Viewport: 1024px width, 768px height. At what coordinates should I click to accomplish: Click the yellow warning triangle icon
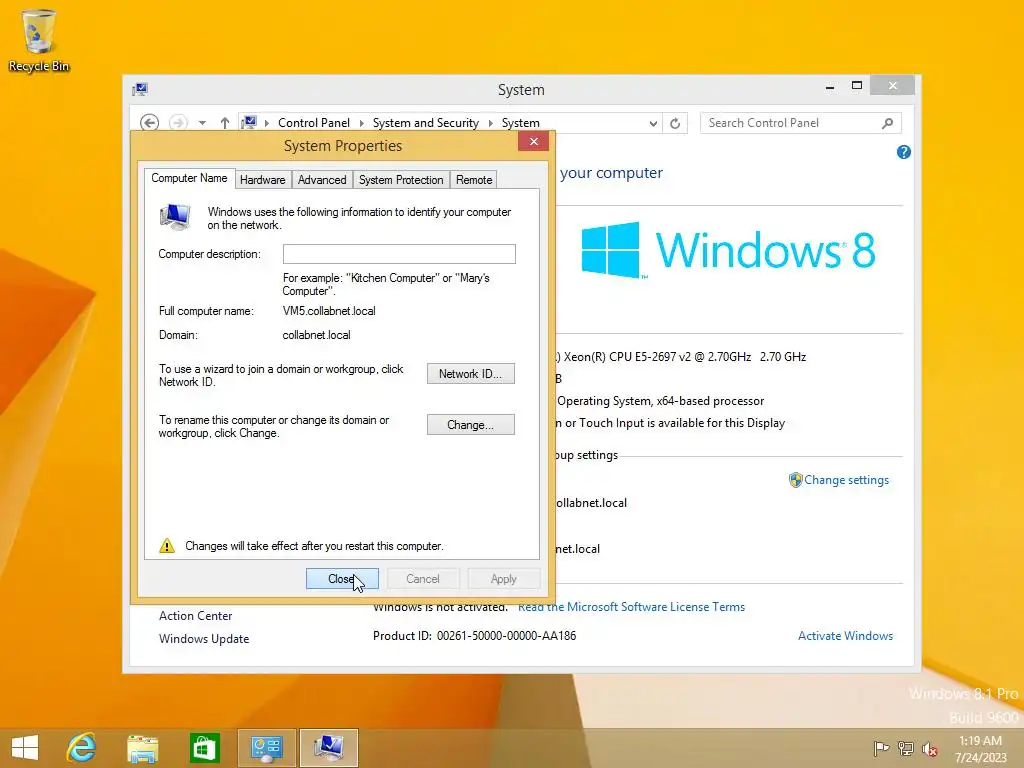click(x=167, y=546)
